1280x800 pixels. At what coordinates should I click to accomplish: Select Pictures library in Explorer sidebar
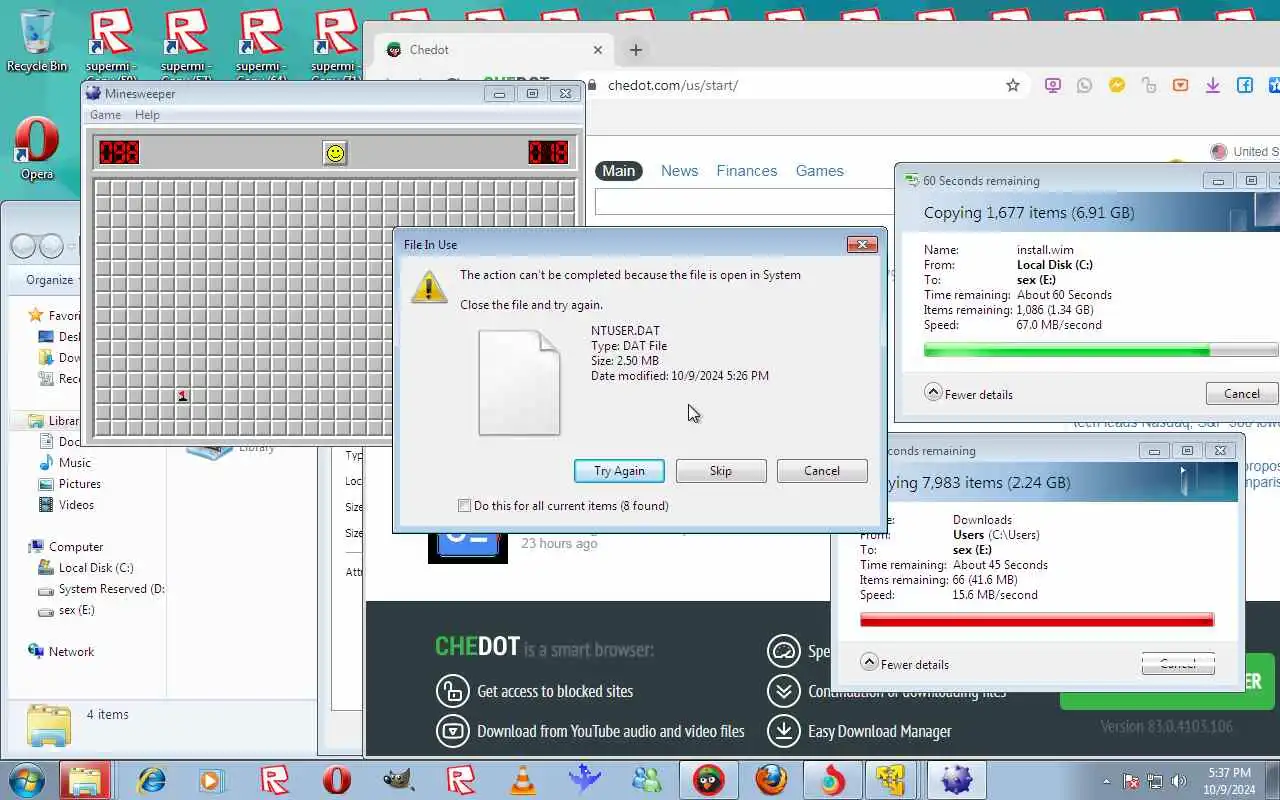70,484
